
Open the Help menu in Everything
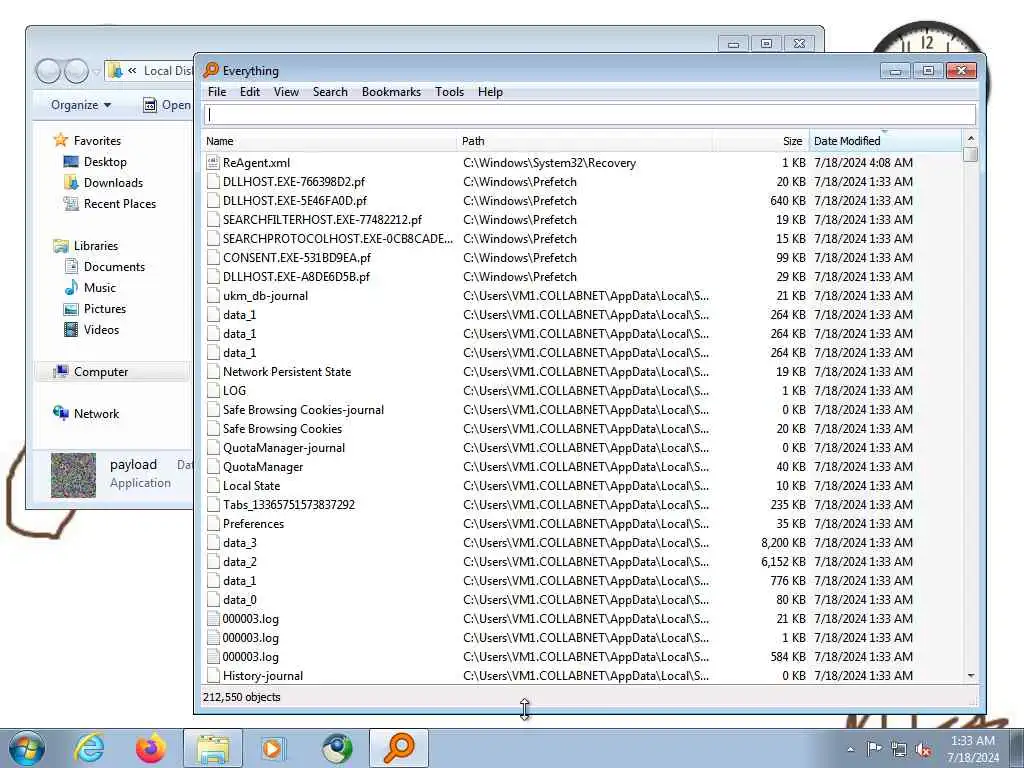pyautogui.click(x=490, y=92)
